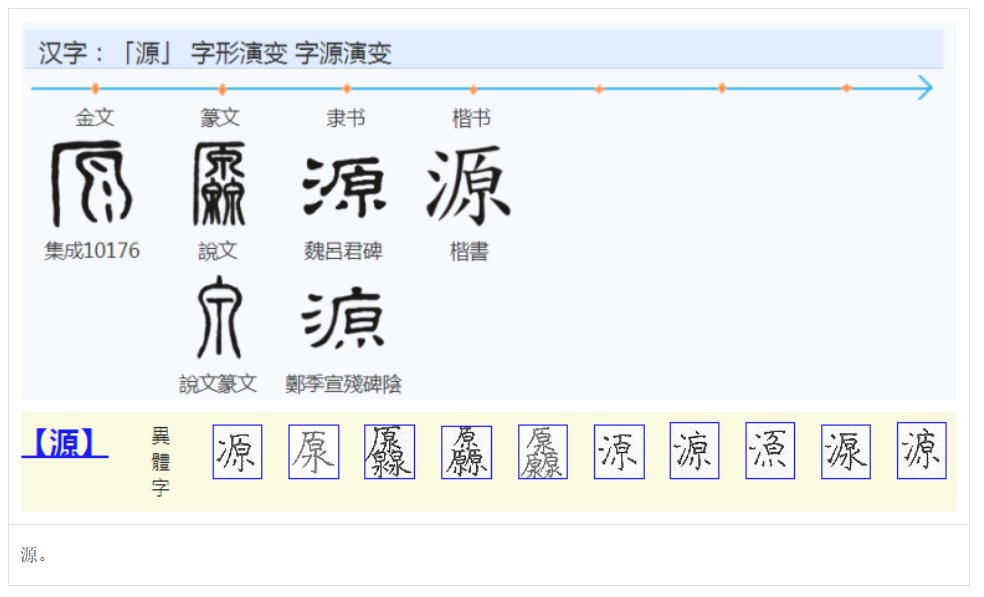Open the 說文篆文 glyph image
The image size is (984, 597).
(x=217, y=318)
